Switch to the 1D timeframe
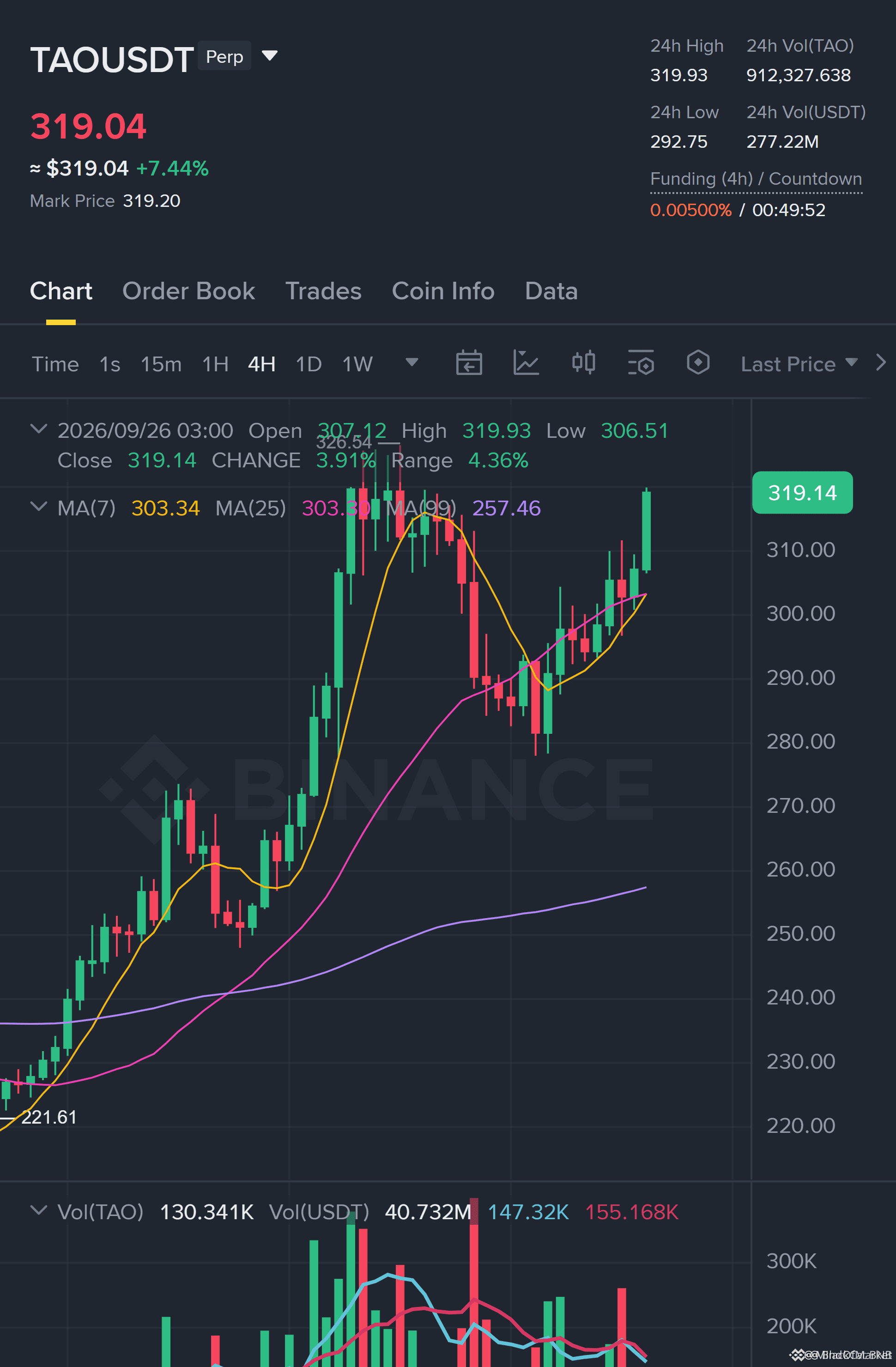896x1367 pixels. click(x=309, y=364)
